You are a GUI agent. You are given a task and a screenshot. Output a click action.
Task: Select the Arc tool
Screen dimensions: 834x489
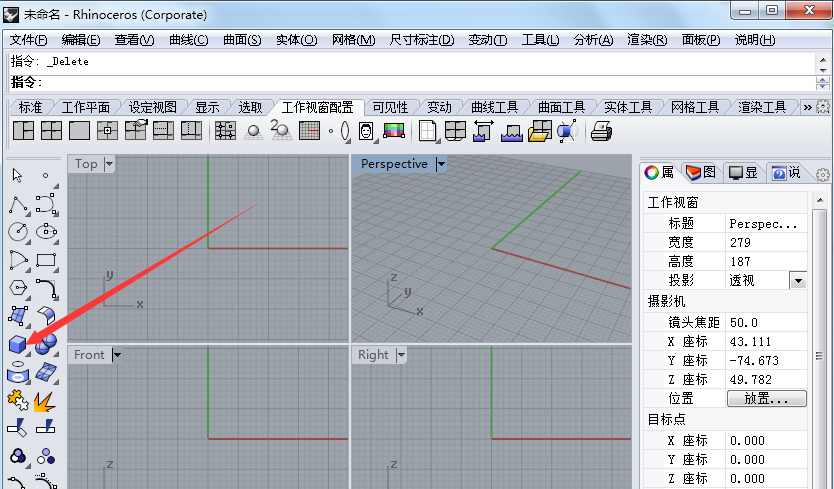point(18,260)
